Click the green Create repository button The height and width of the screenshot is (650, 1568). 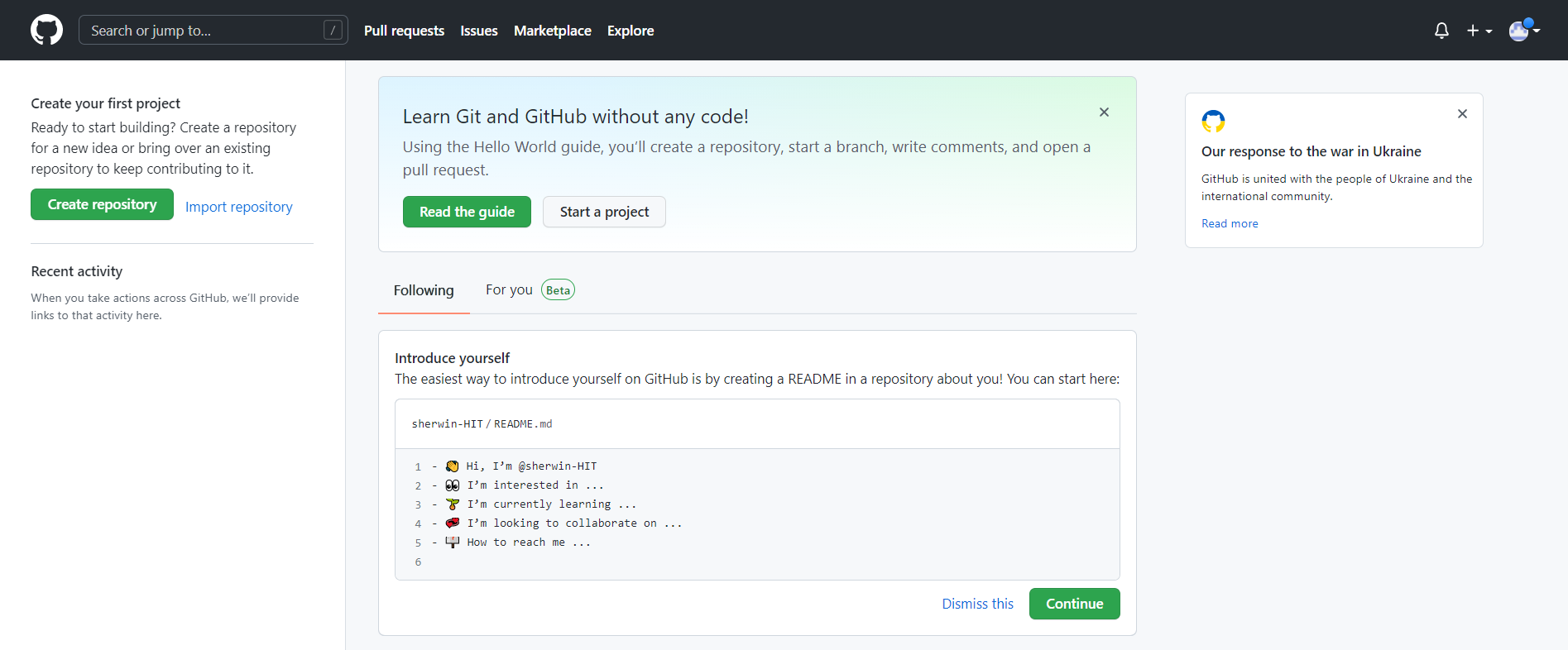[x=102, y=204]
